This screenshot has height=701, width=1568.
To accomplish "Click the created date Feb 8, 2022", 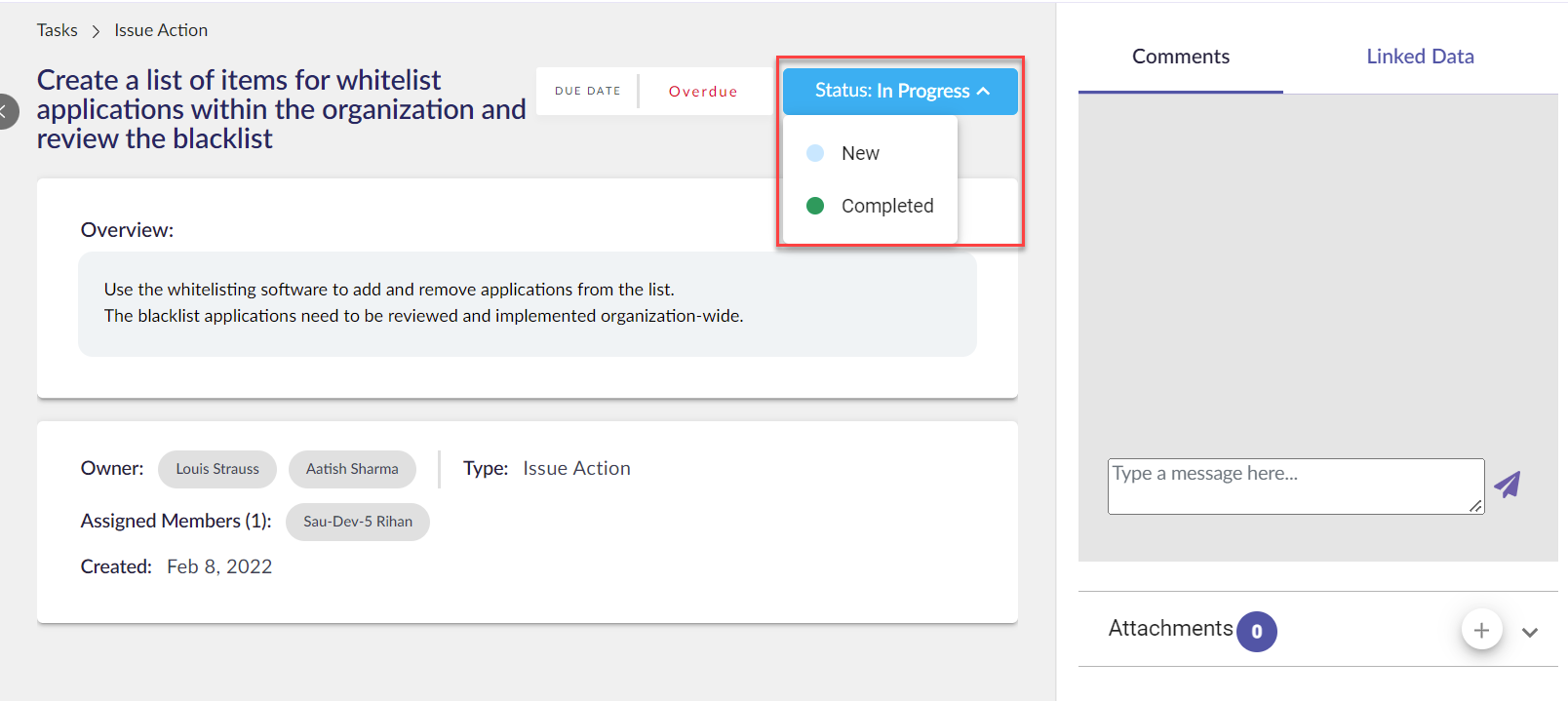I will [219, 566].
